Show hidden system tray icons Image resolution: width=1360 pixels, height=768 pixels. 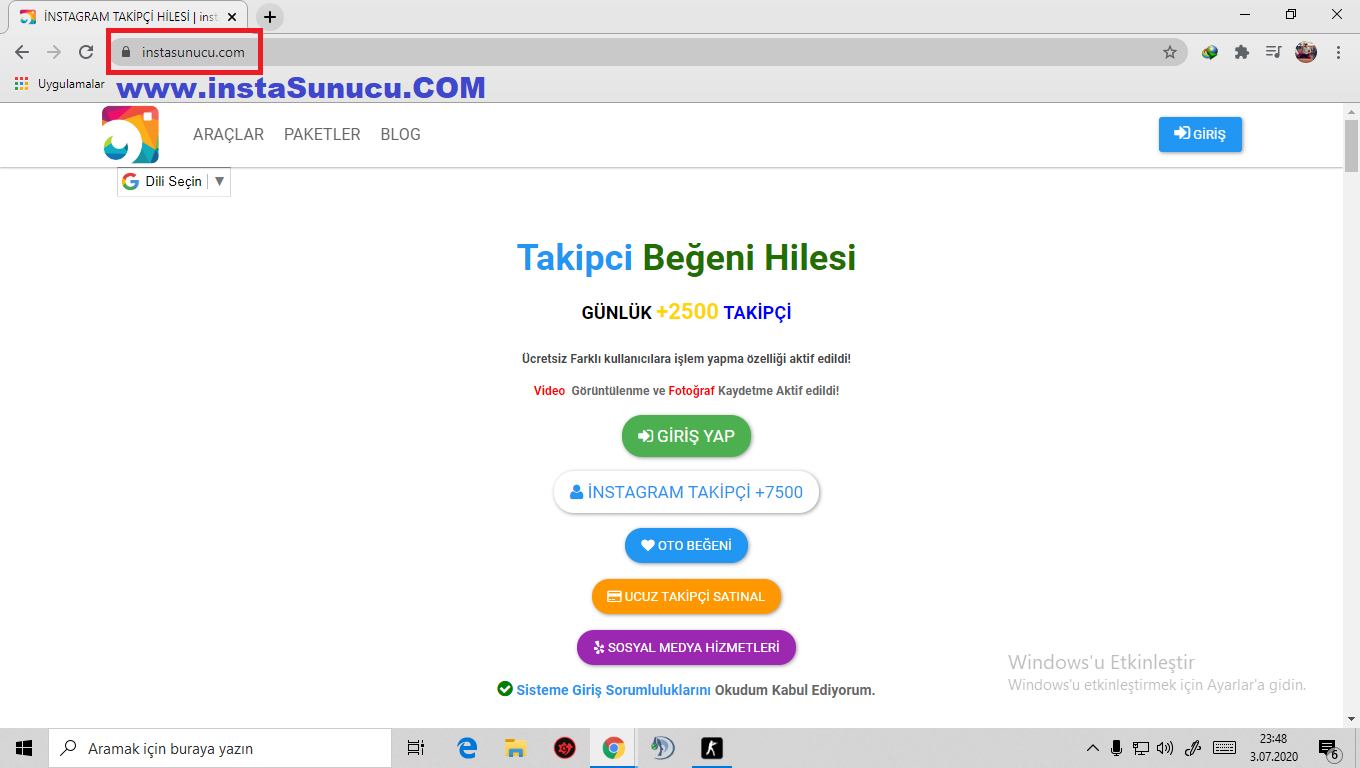point(1092,748)
